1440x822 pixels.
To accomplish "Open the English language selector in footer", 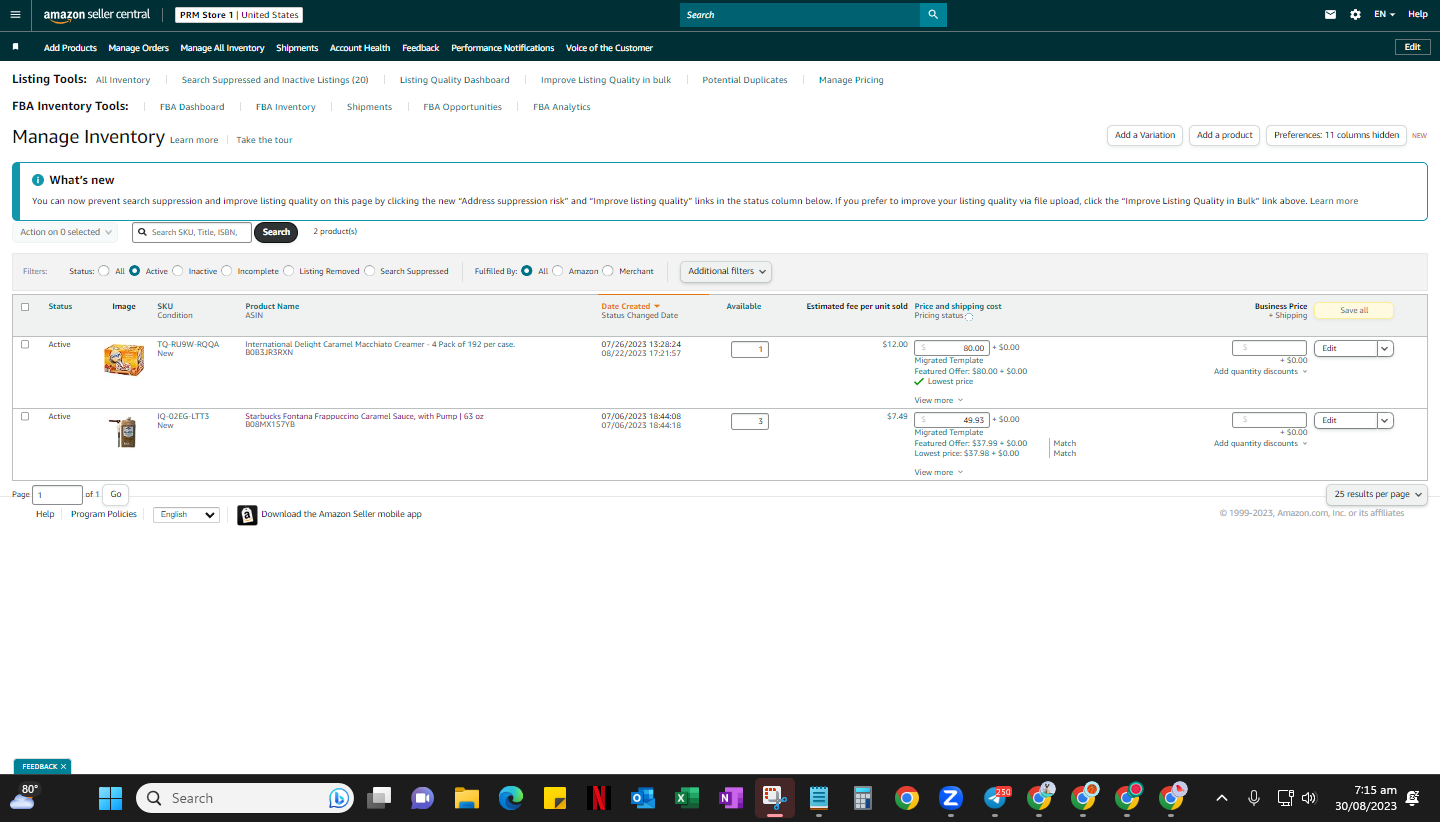I will coord(186,515).
